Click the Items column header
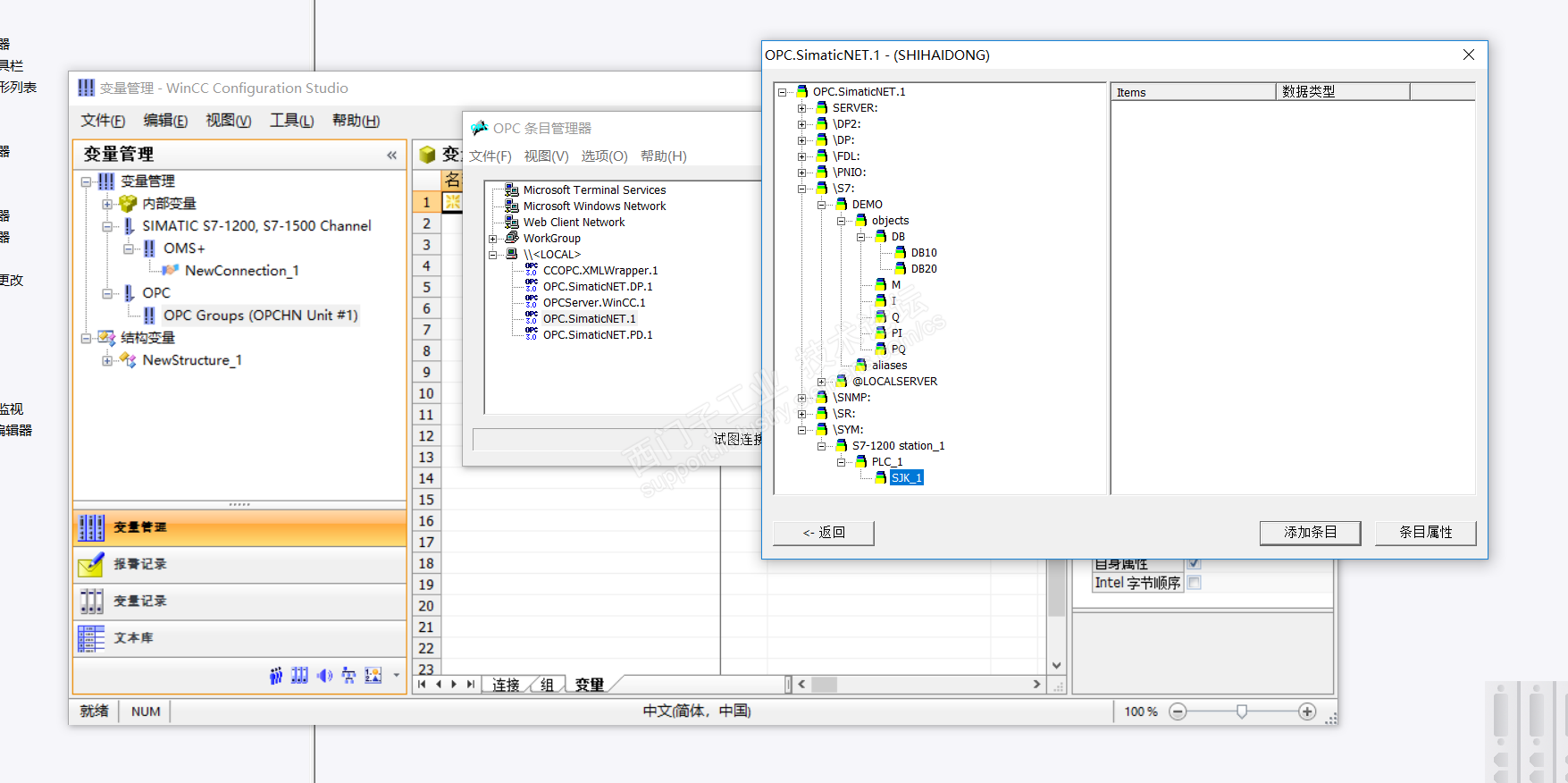The width and height of the screenshot is (1568, 783). click(1193, 92)
